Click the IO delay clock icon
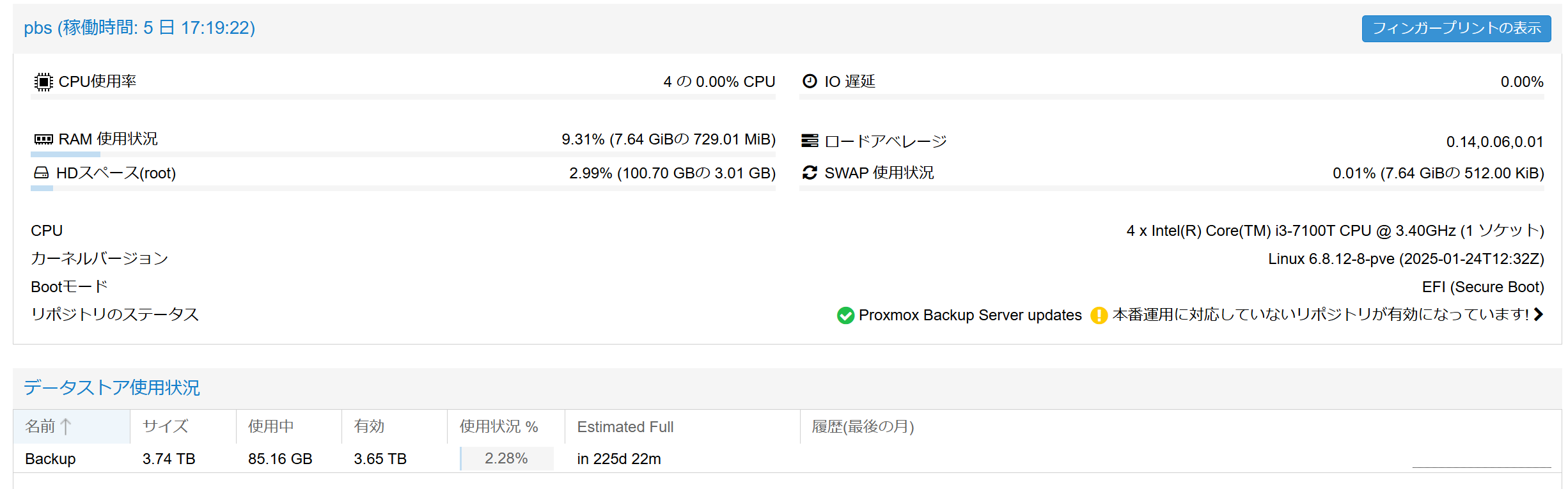The image size is (1568, 489). coord(810,81)
